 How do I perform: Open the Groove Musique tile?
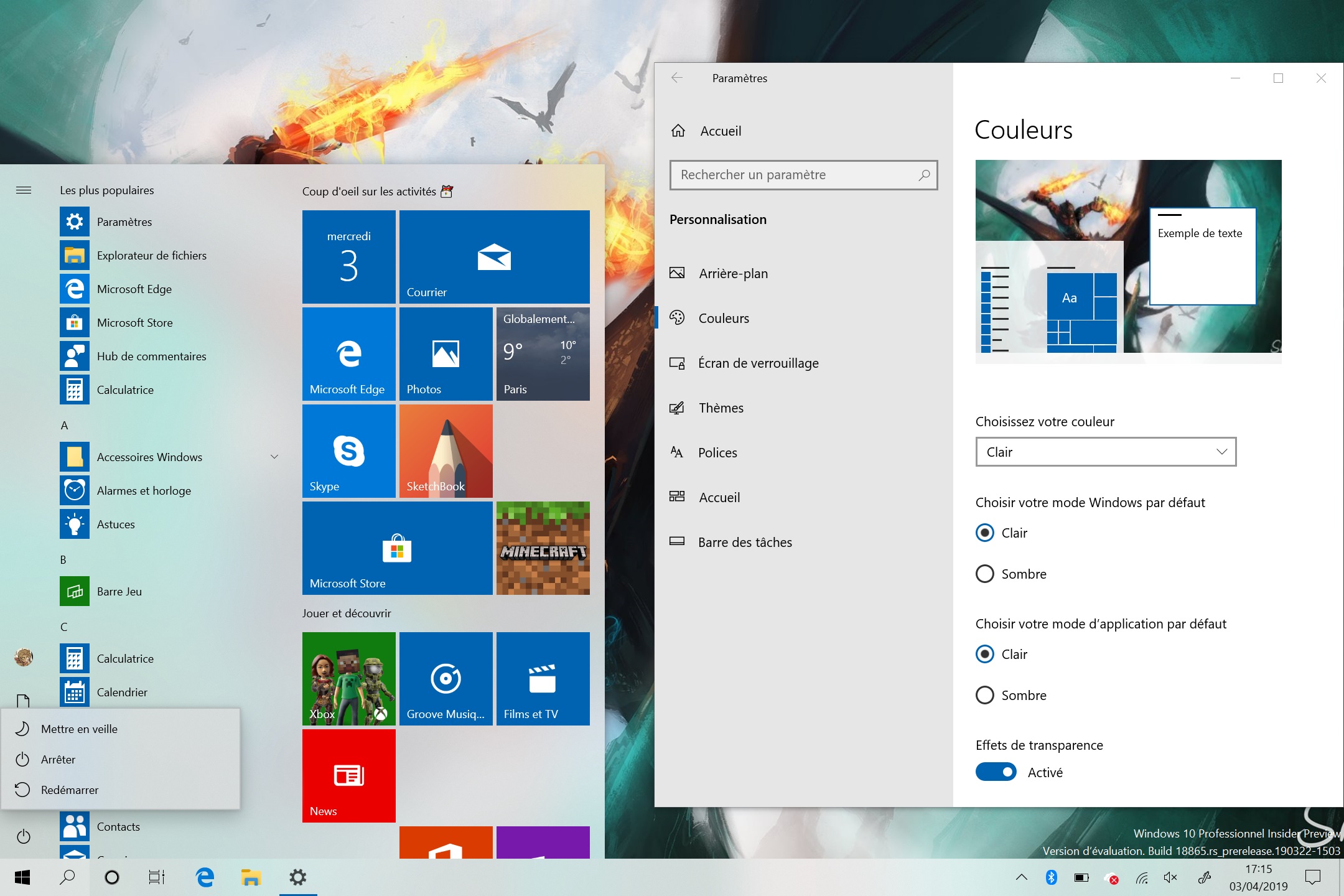pos(446,678)
